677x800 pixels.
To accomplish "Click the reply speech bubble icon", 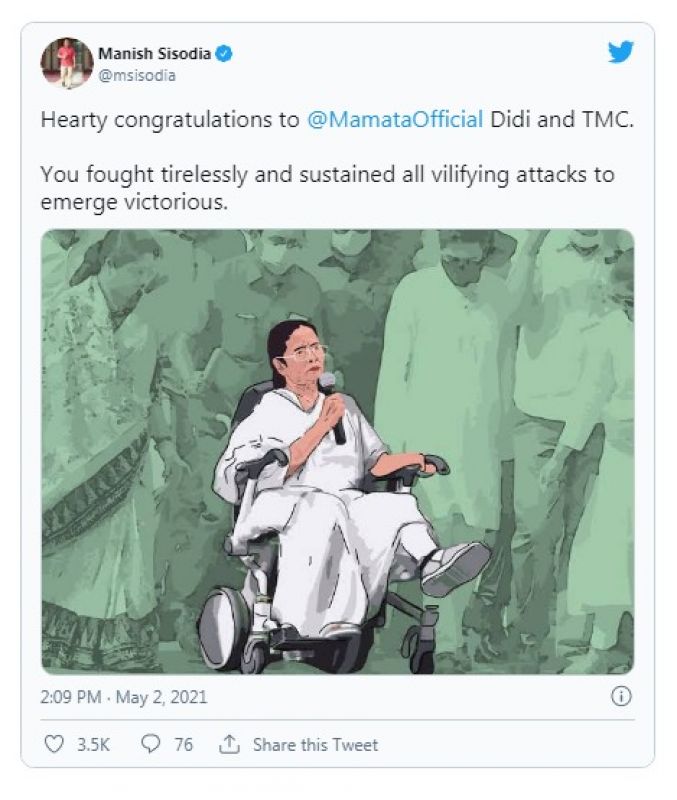I will pos(151,744).
